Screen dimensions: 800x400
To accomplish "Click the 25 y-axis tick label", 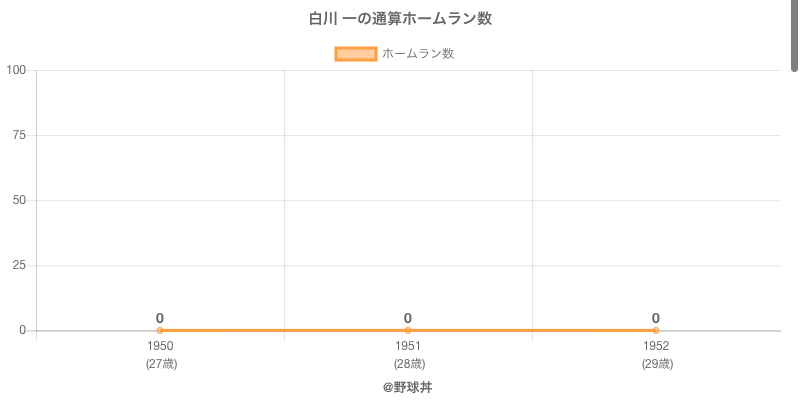I will (x=19, y=265).
